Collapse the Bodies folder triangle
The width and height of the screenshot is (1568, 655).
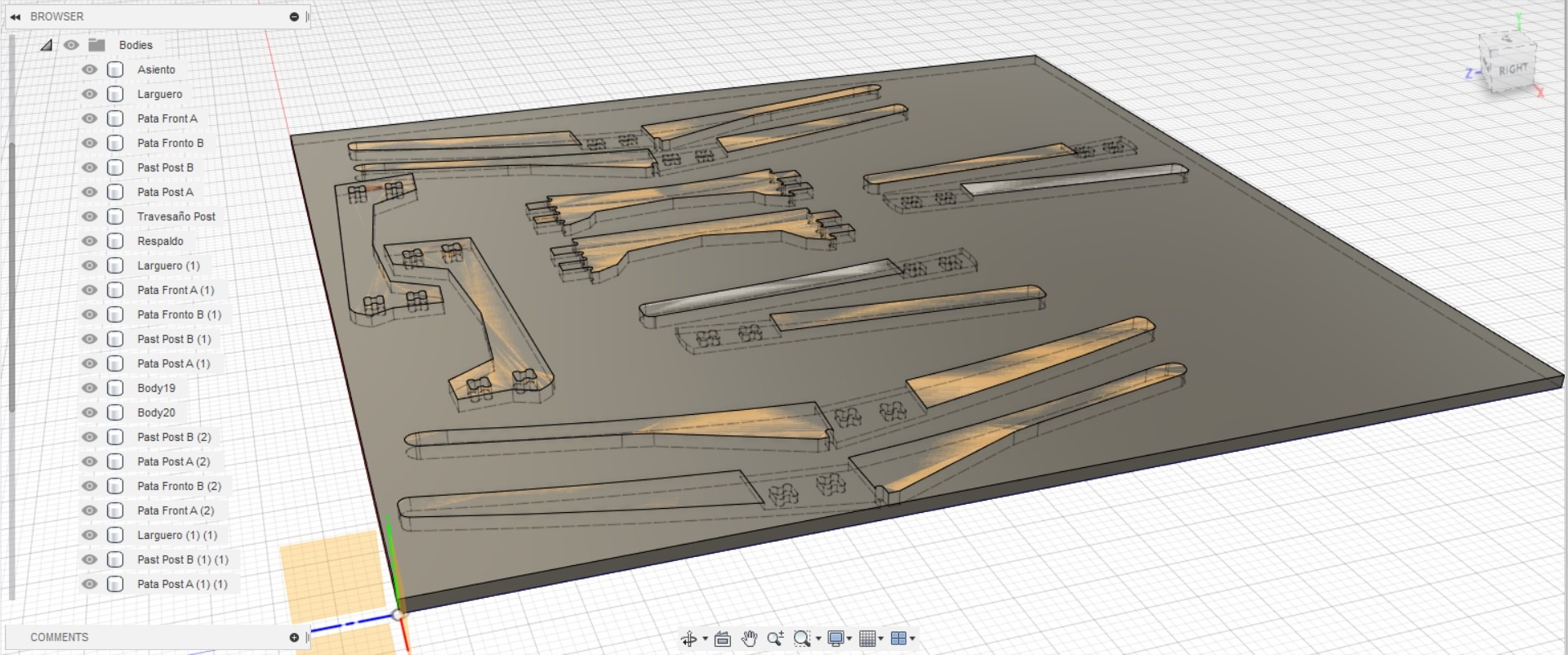(x=47, y=45)
